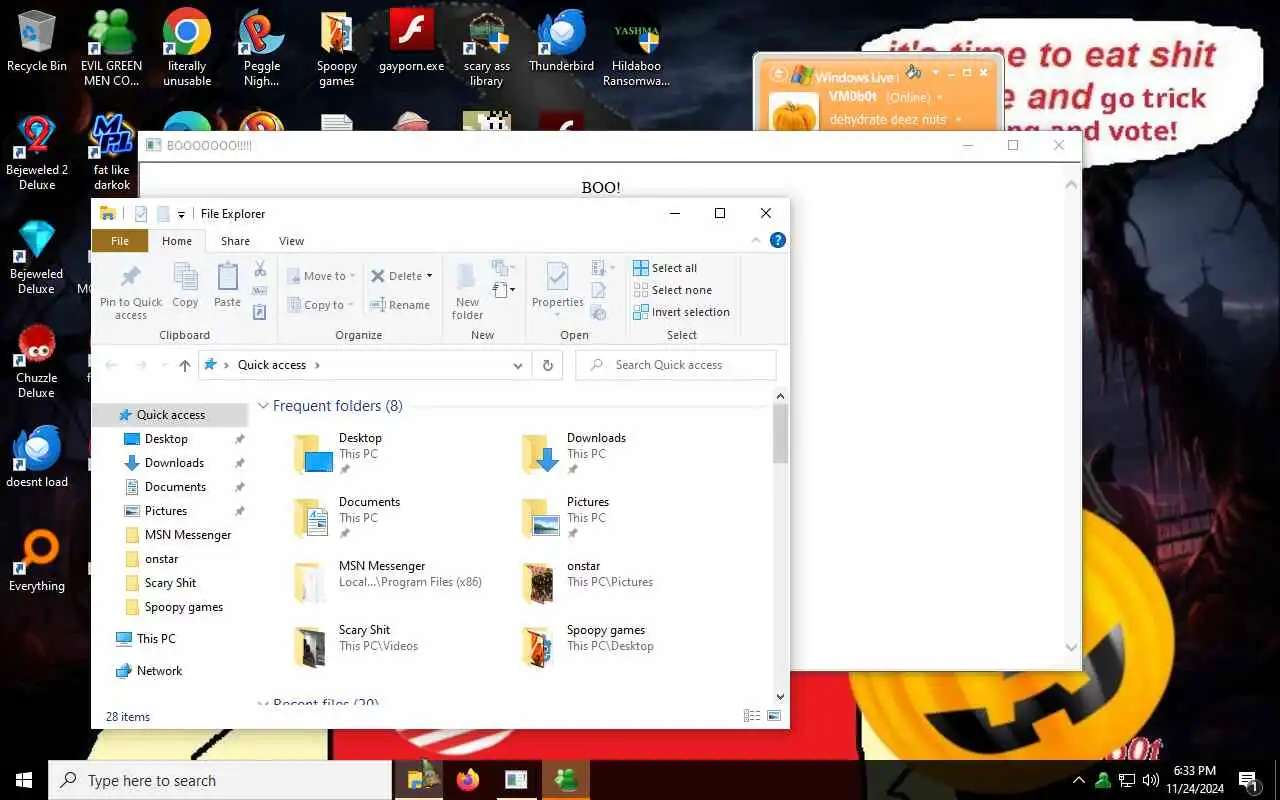
Task: Open the New item dropdown
Action: click(x=503, y=268)
